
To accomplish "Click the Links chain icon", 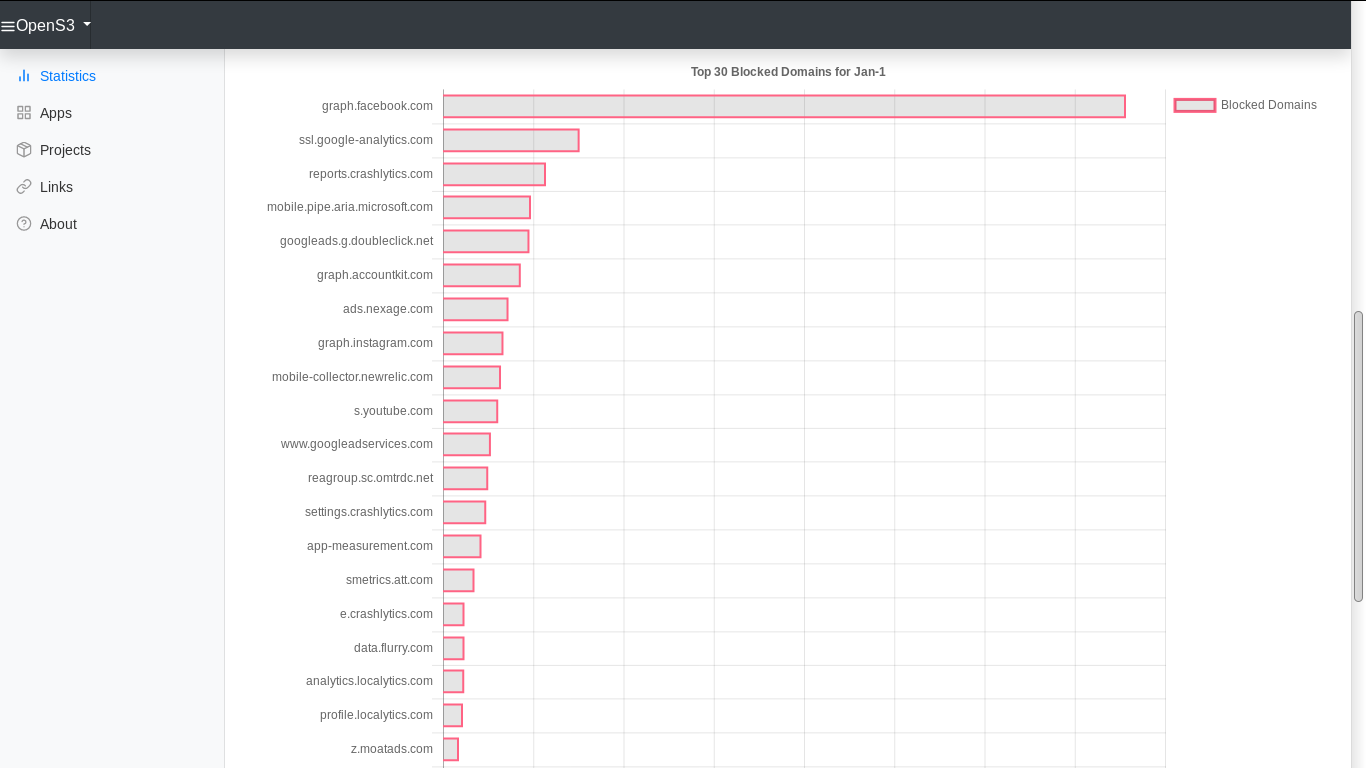I will tap(24, 187).
